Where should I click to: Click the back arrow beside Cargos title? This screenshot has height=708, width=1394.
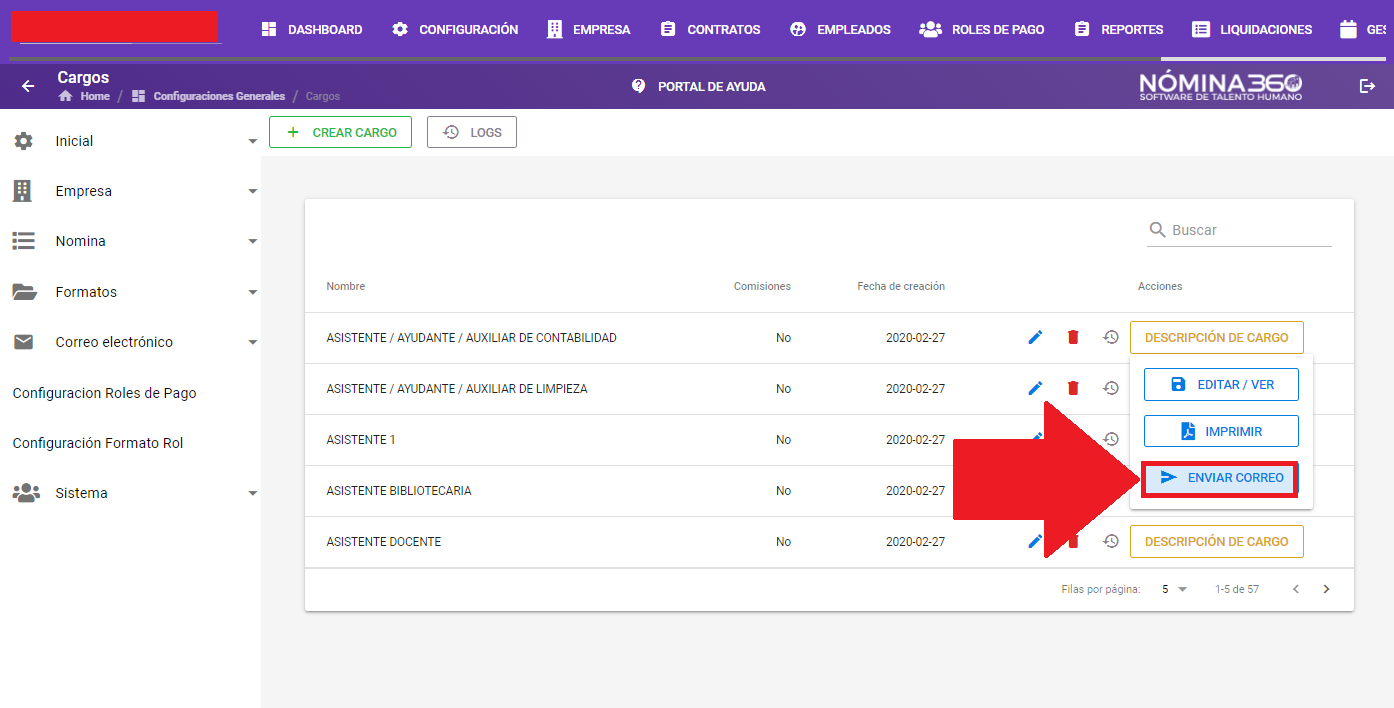point(28,86)
